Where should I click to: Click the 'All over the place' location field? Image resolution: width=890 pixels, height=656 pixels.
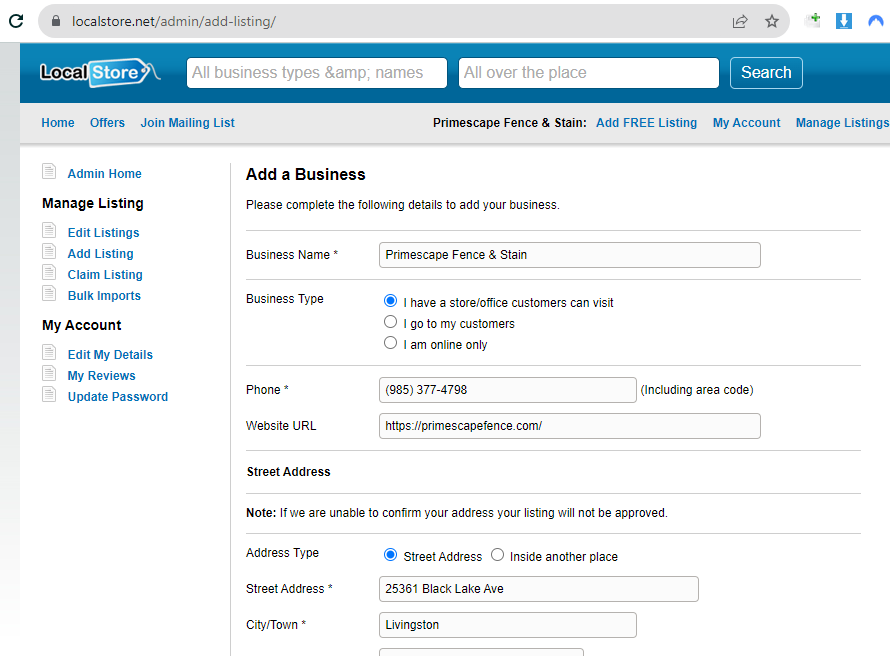click(589, 73)
